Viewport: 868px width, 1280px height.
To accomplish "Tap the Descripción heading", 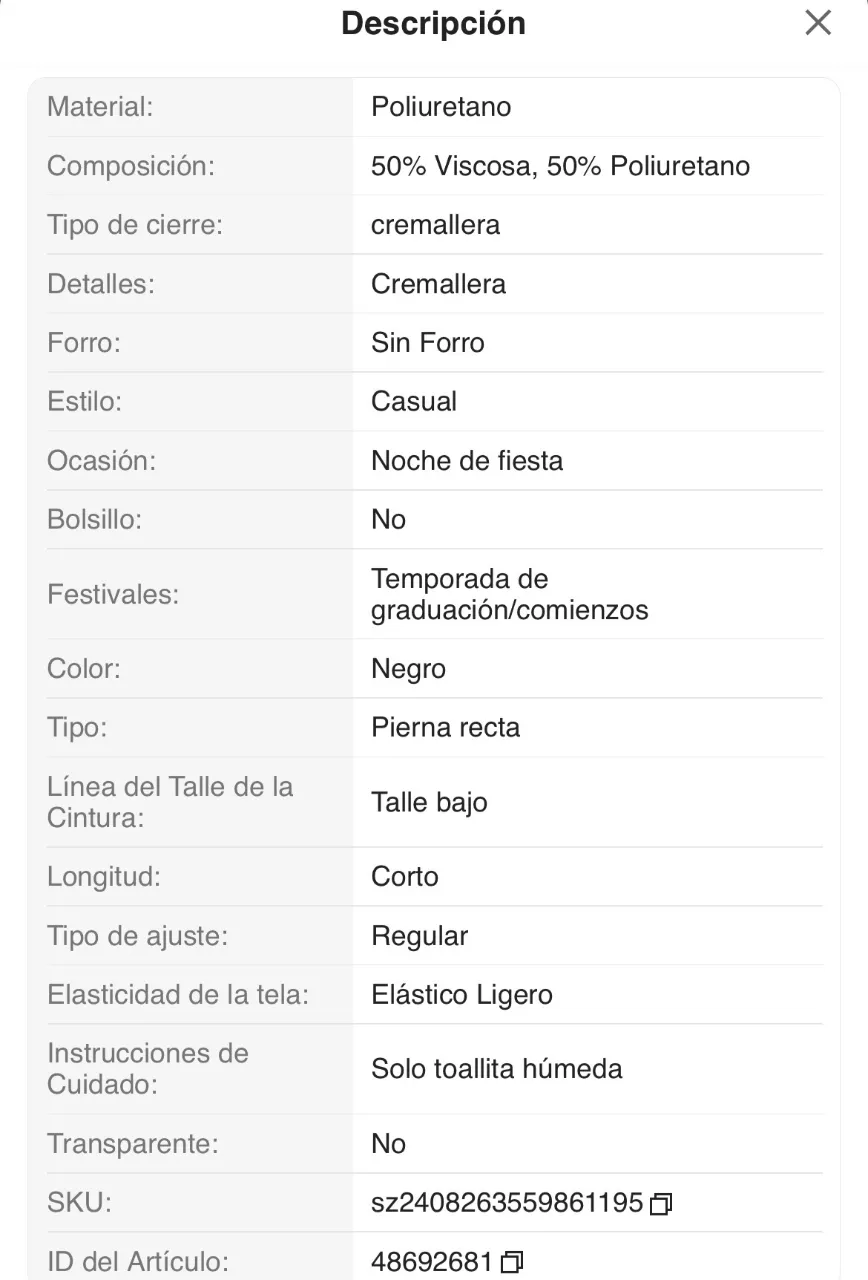I will point(433,23).
